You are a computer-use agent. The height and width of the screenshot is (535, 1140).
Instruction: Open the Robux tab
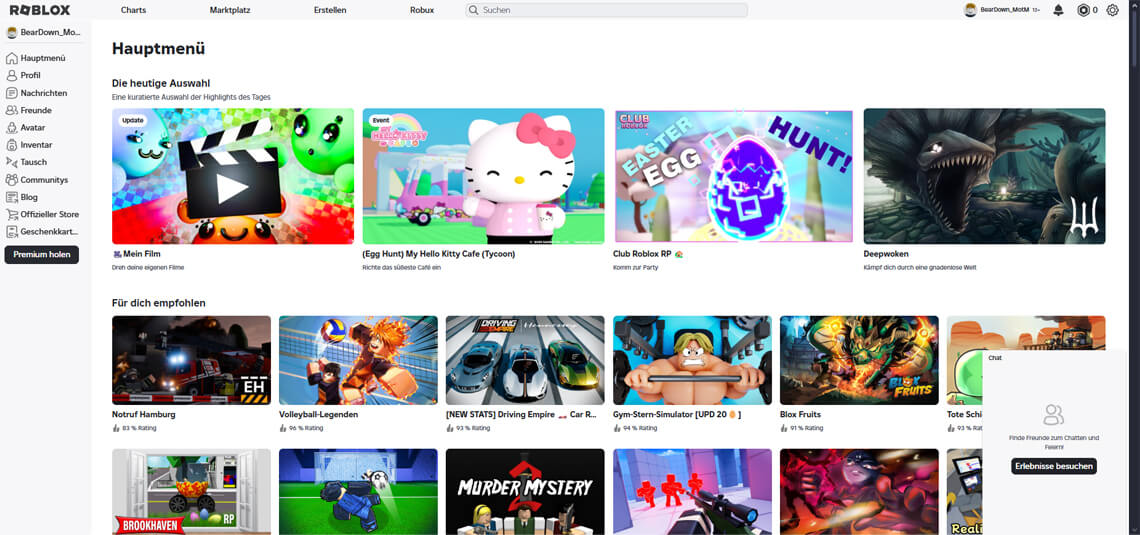point(422,10)
